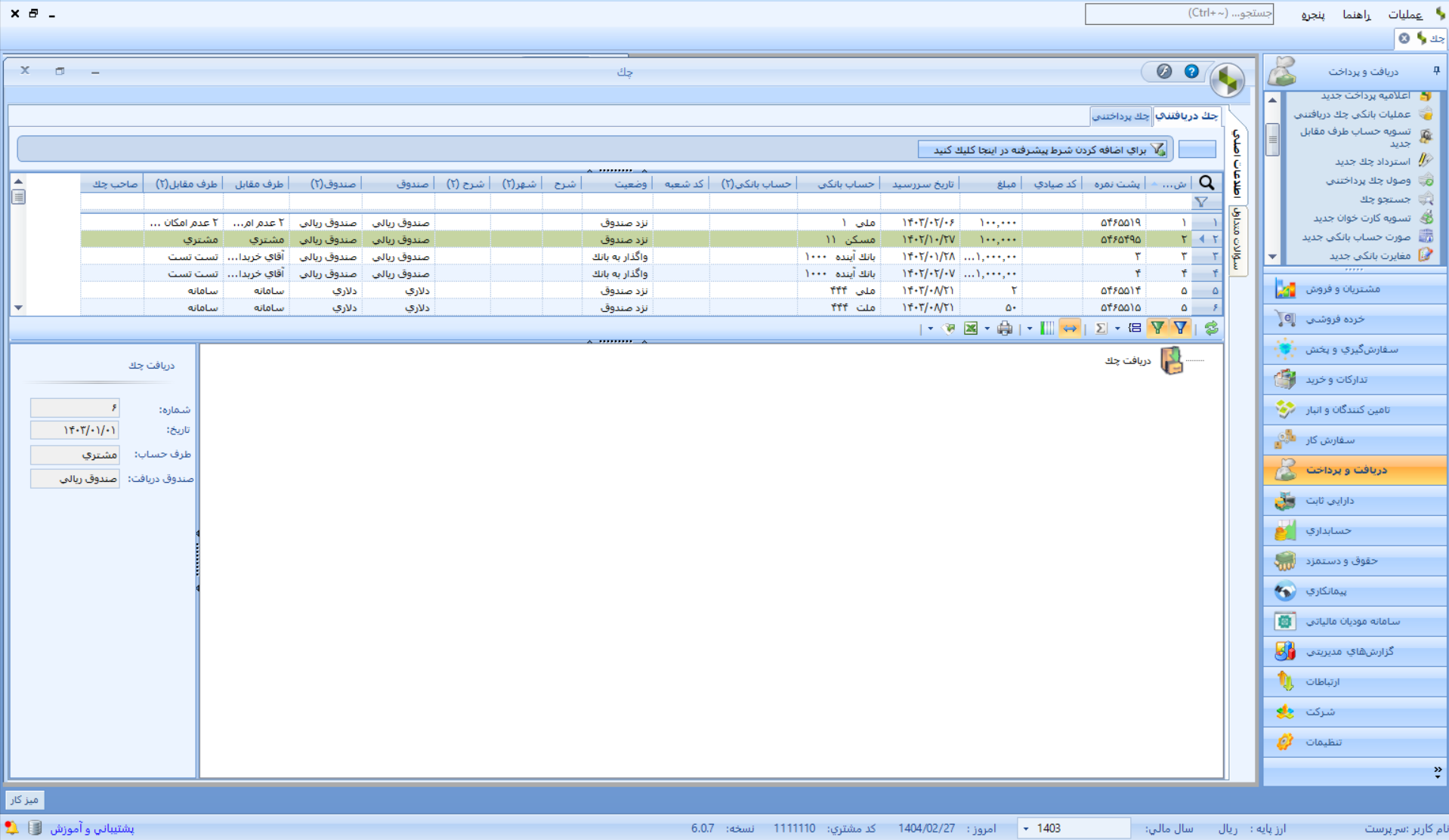
Task: Open dropdown arrow beside the column chooser icon
Action: coord(1029,329)
